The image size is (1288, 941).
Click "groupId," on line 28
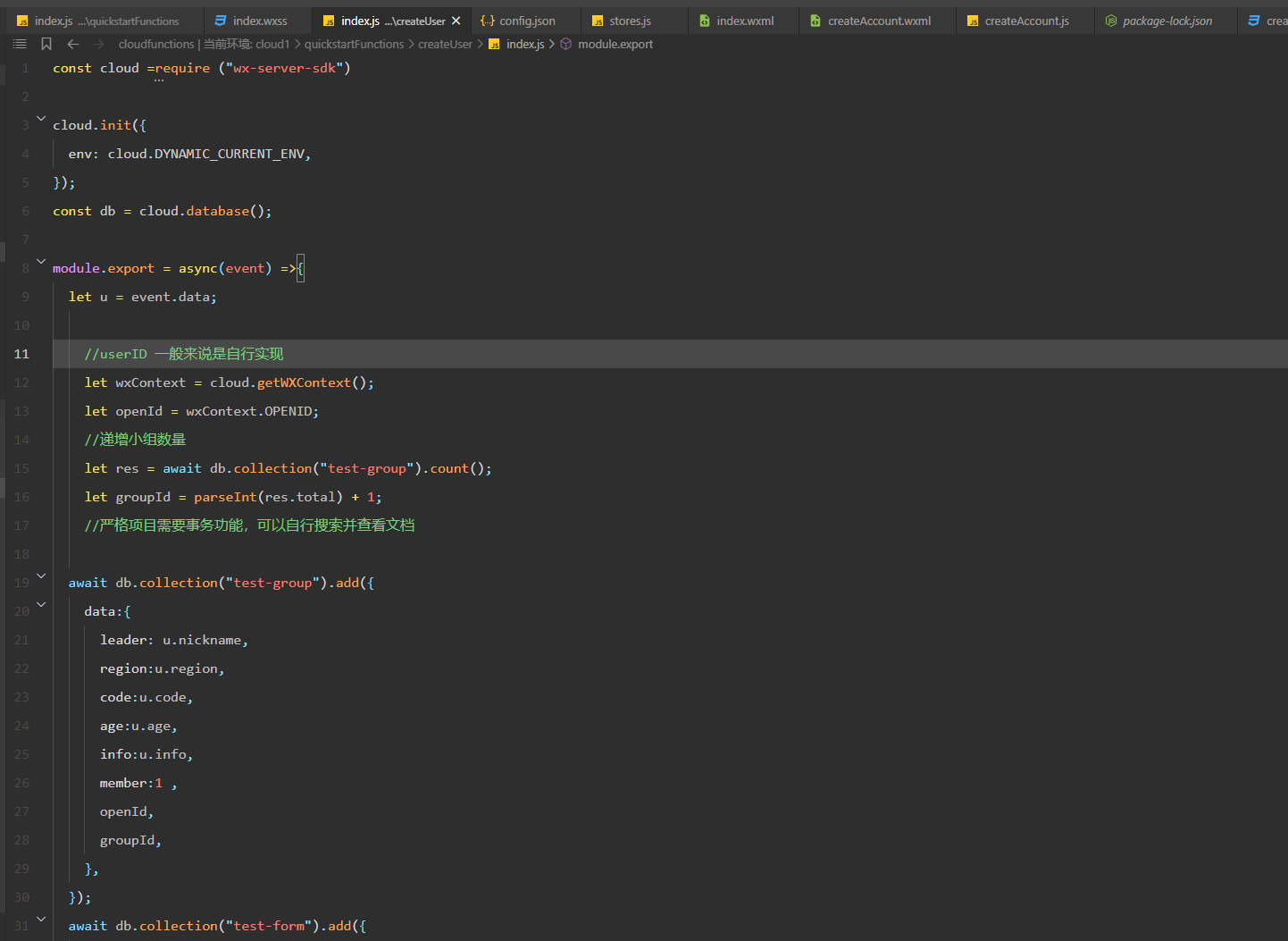(130, 840)
